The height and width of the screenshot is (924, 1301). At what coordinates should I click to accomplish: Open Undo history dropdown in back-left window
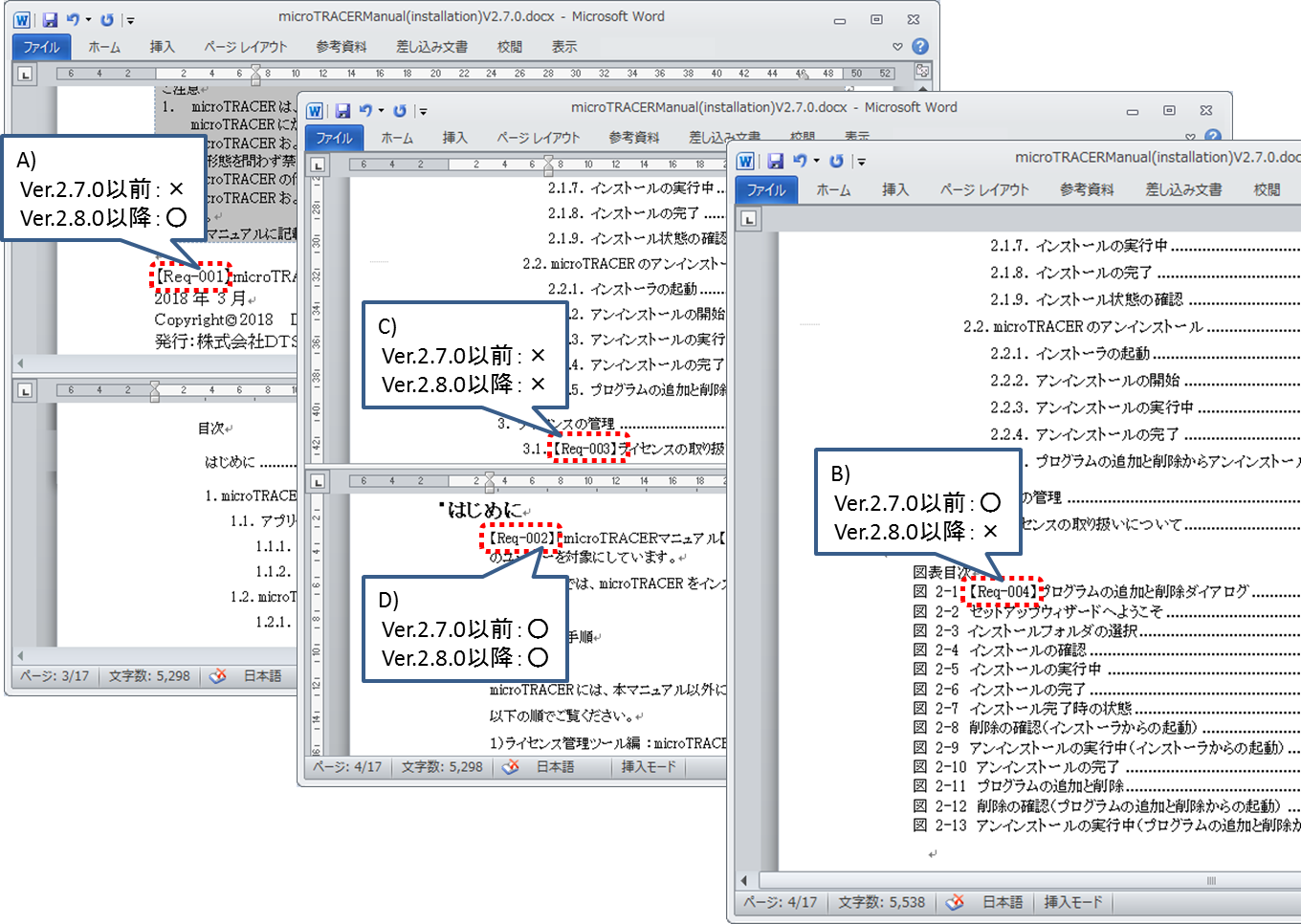(89, 19)
